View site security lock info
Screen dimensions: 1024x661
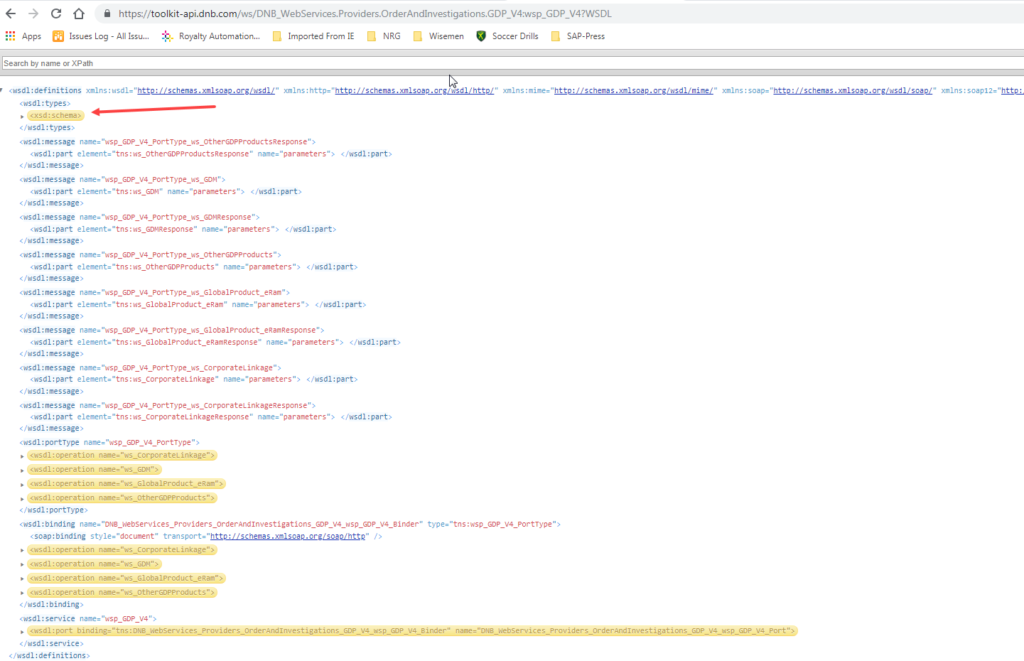(107, 13)
